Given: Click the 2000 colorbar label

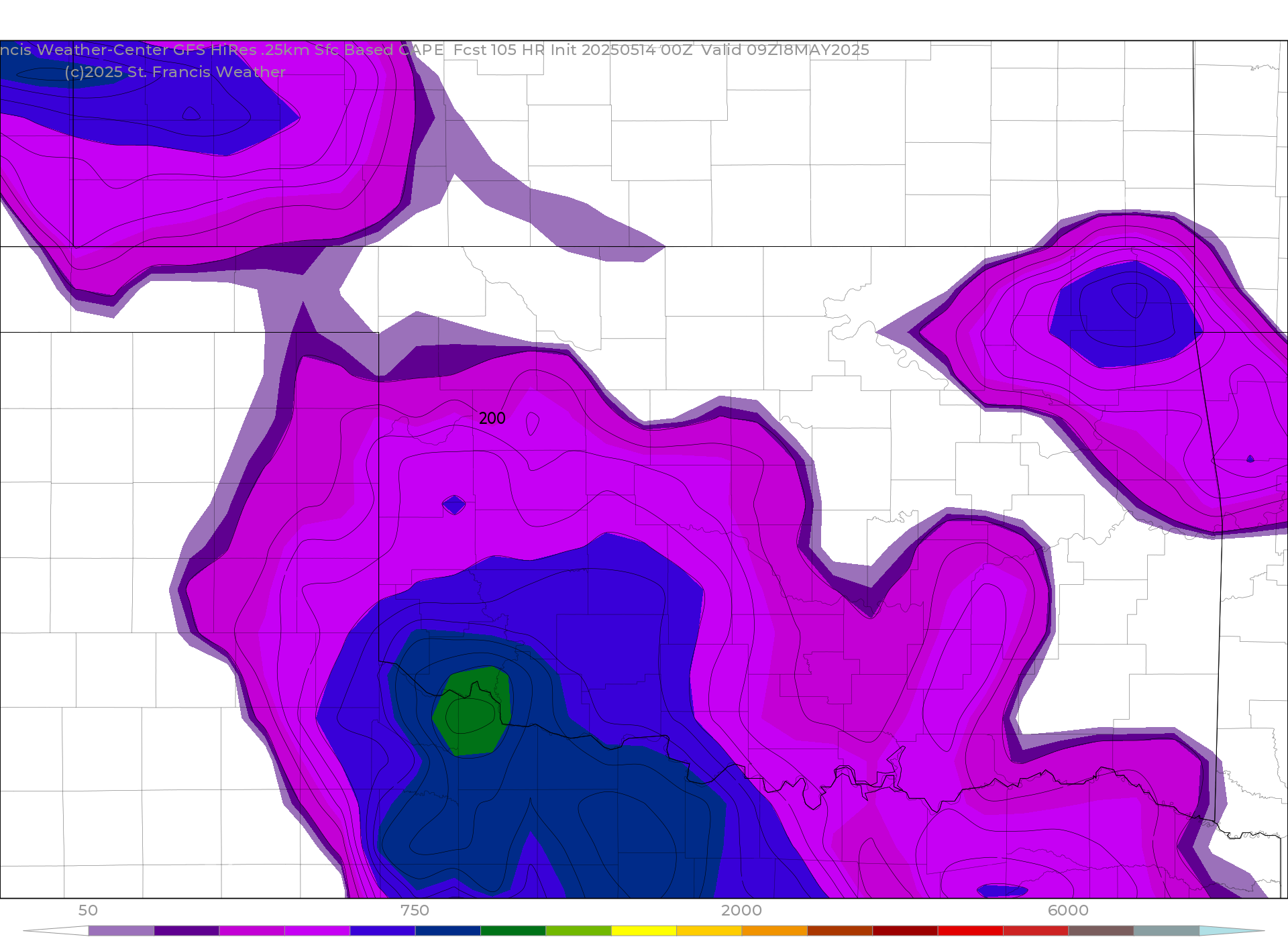Looking at the screenshot, I should [741, 910].
